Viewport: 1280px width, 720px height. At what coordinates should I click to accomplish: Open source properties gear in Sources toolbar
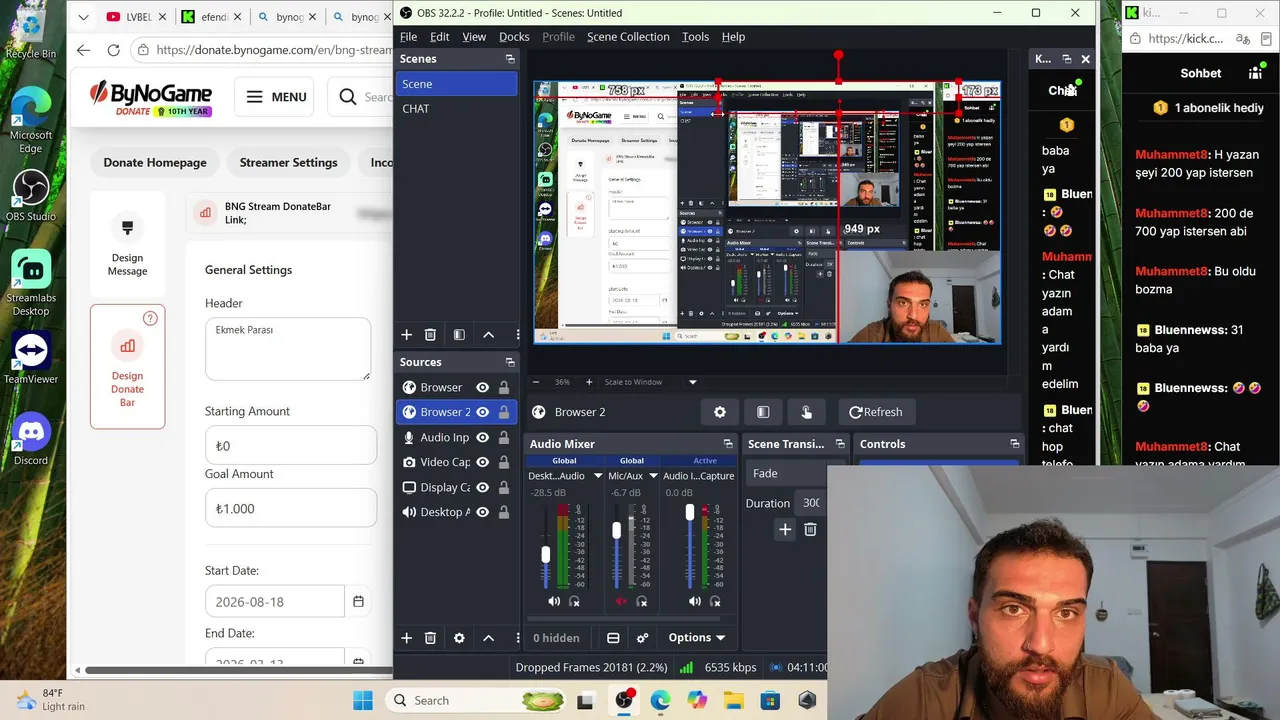click(x=459, y=638)
